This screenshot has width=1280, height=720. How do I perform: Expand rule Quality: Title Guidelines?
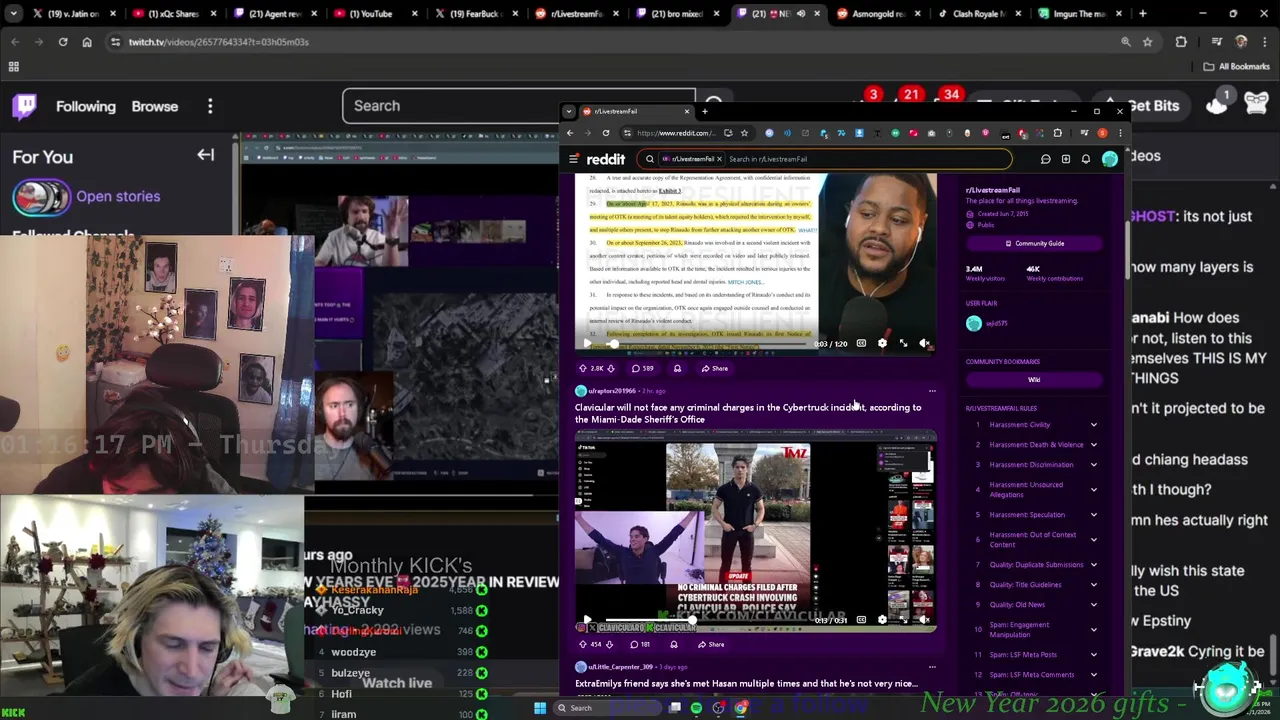point(1093,585)
